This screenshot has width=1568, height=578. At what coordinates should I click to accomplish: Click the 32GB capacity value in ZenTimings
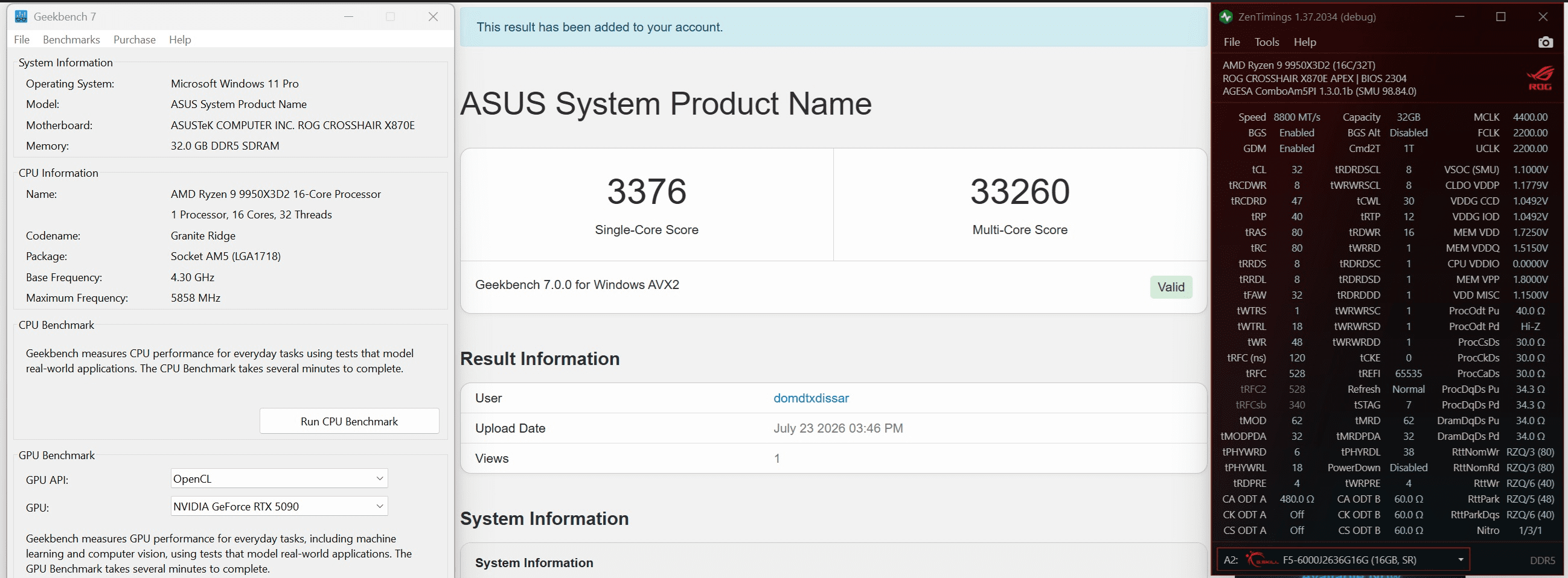1409,117
